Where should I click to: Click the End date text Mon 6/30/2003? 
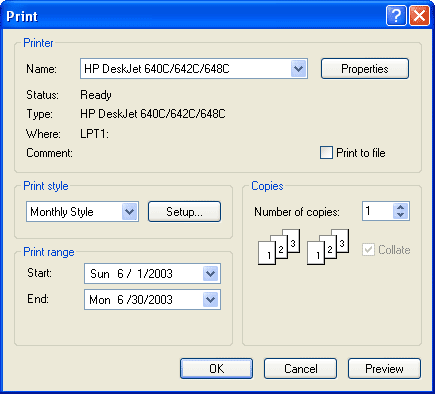pos(131,300)
